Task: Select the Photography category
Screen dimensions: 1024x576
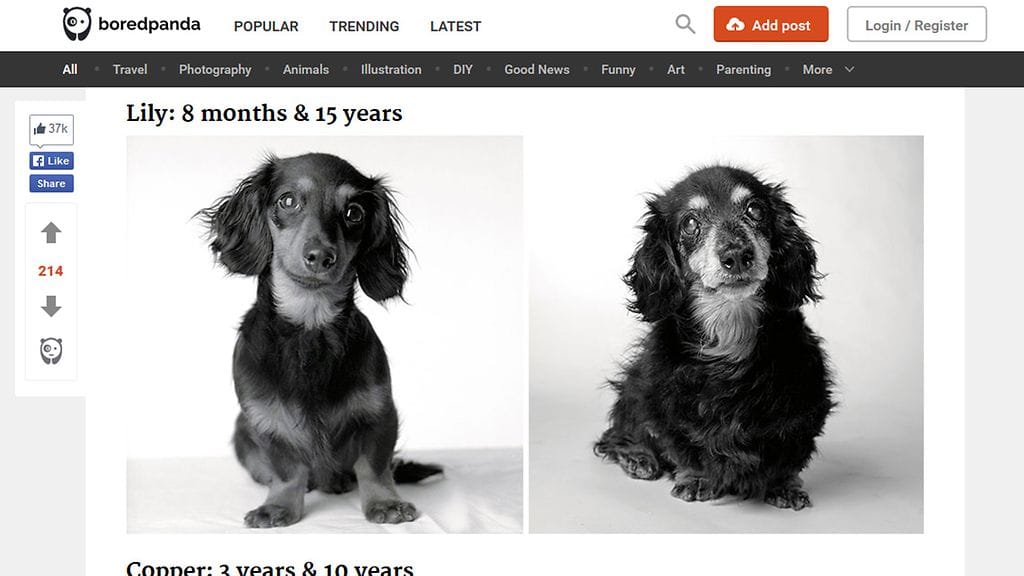Action: click(x=215, y=69)
